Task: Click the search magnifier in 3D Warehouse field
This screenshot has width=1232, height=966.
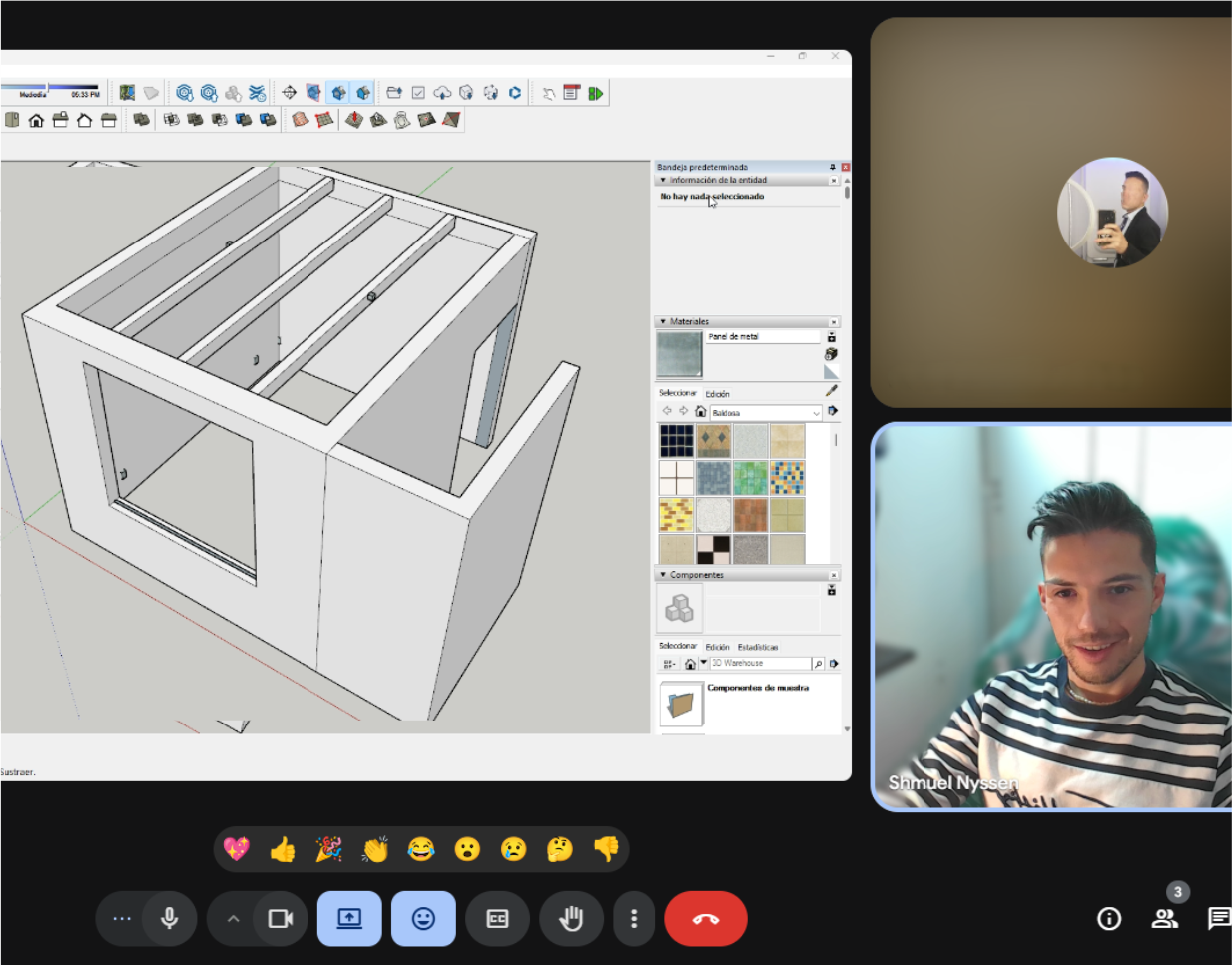Action: pyautogui.click(x=819, y=664)
